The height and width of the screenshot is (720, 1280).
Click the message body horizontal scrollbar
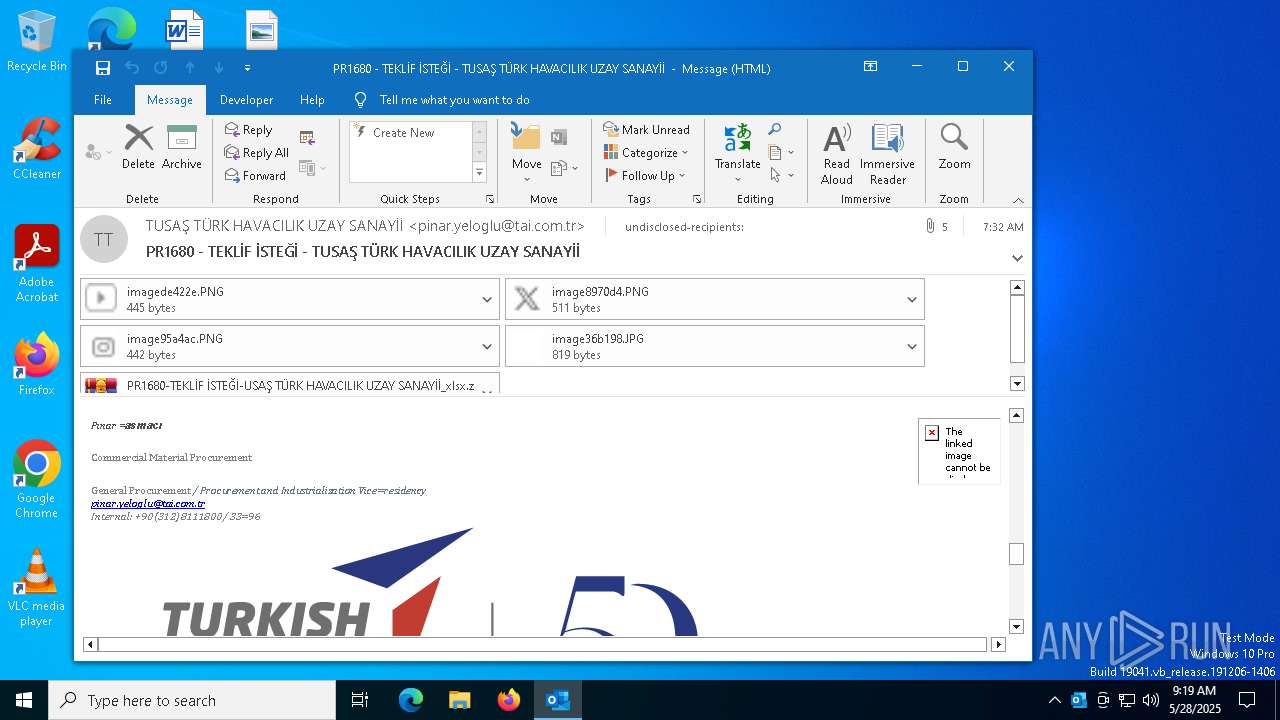543,645
